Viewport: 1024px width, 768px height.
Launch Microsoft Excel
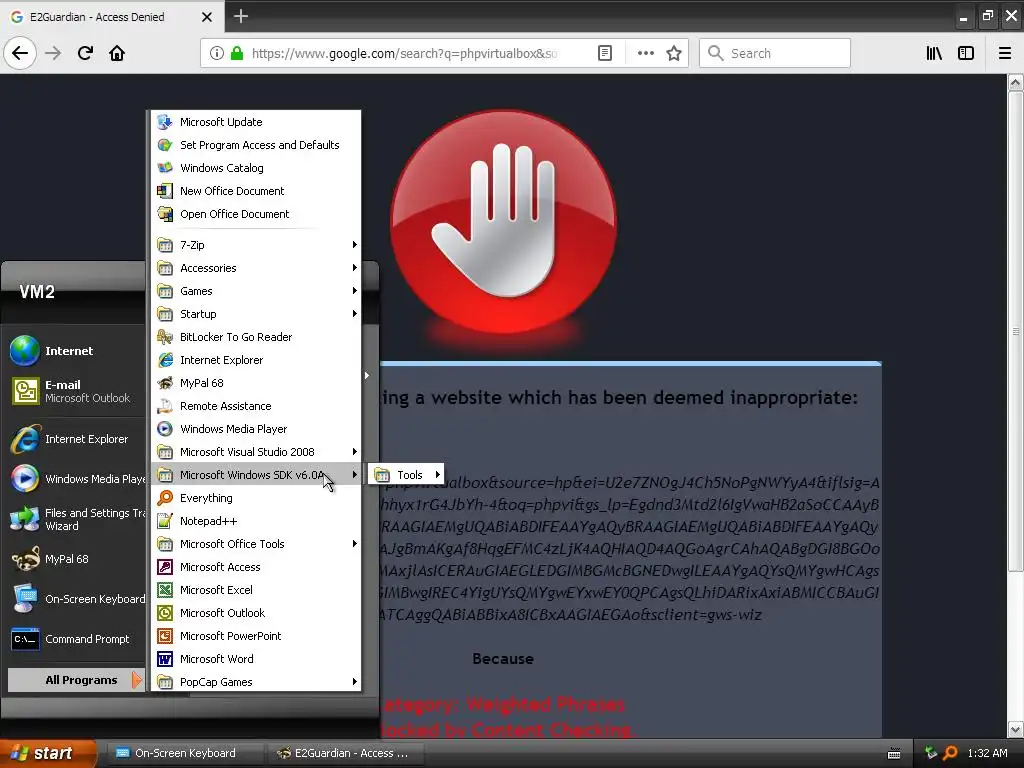click(255, 590)
